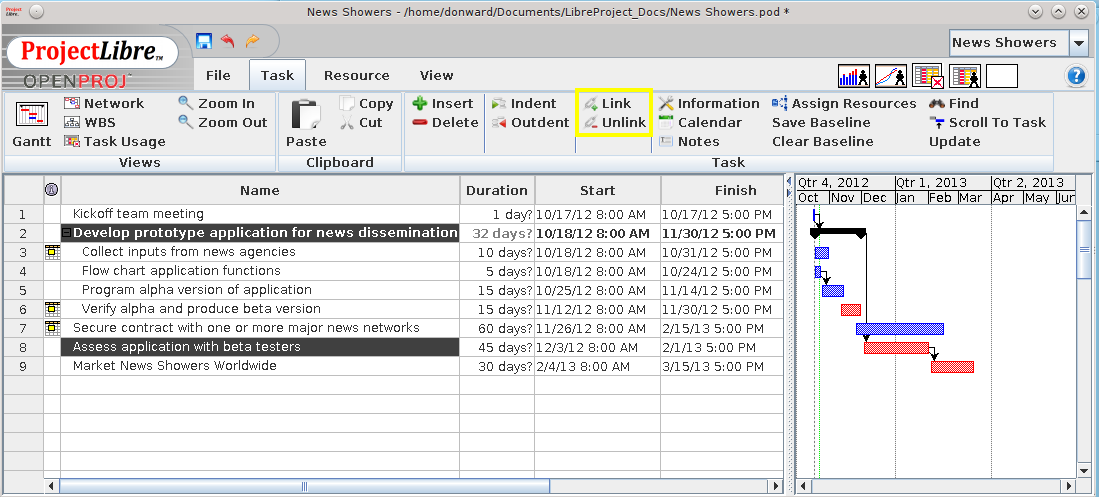Click the 60 days? duration cell
This screenshot has height=497, width=1099.
[x=497, y=328]
